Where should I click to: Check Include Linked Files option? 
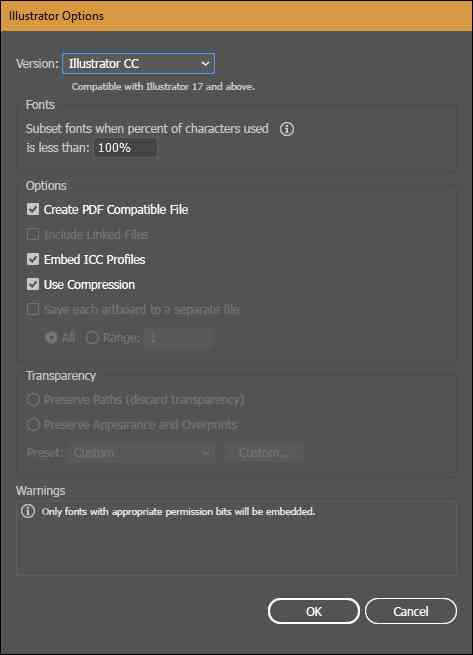pos(33,234)
